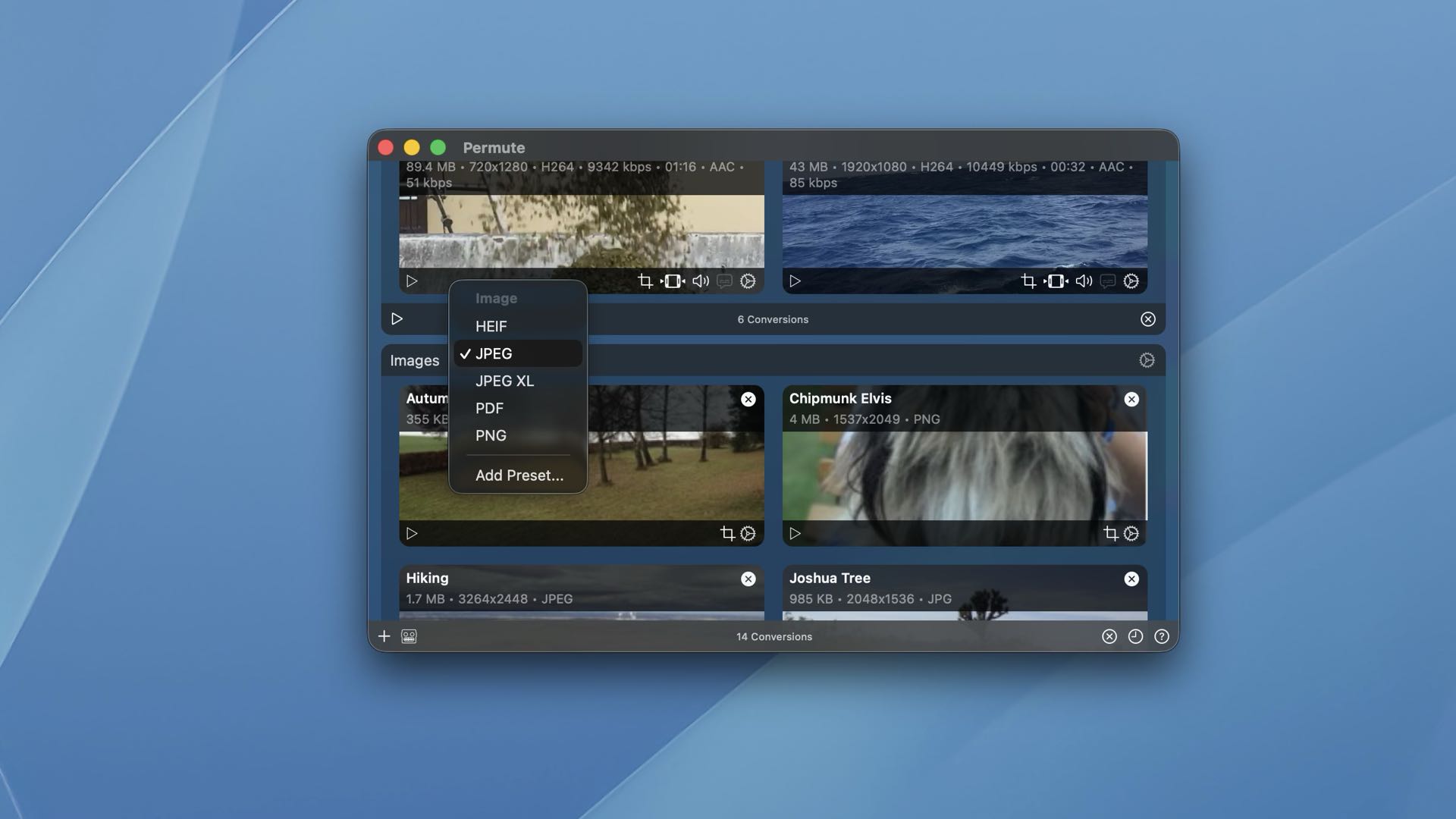The height and width of the screenshot is (819, 1456).
Task: Click the "4 MB • 1537x2049 • PNG" info text
Action: tap(864, 419)
